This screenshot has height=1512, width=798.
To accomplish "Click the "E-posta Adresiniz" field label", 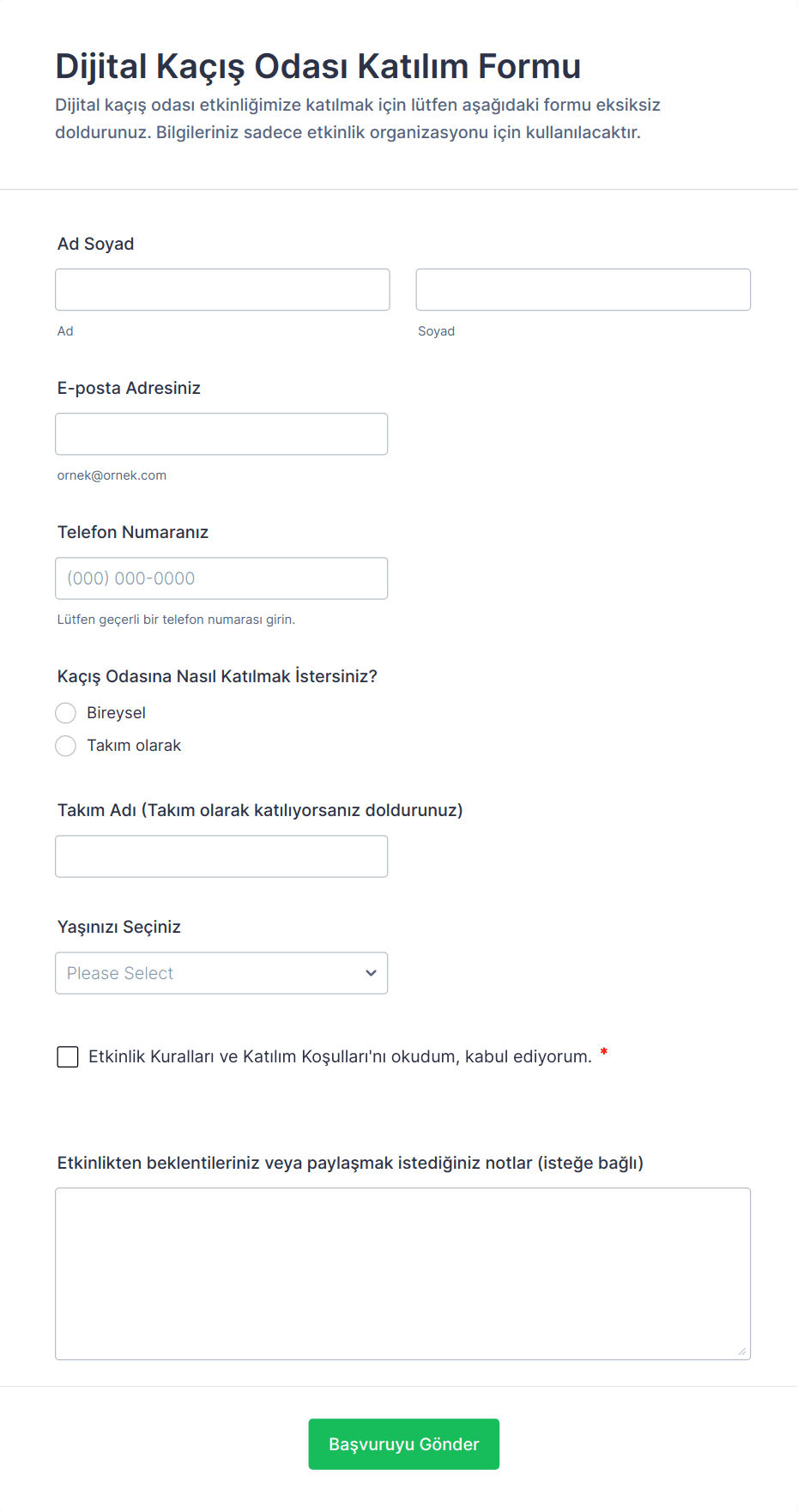I will (x=129, y=388).
